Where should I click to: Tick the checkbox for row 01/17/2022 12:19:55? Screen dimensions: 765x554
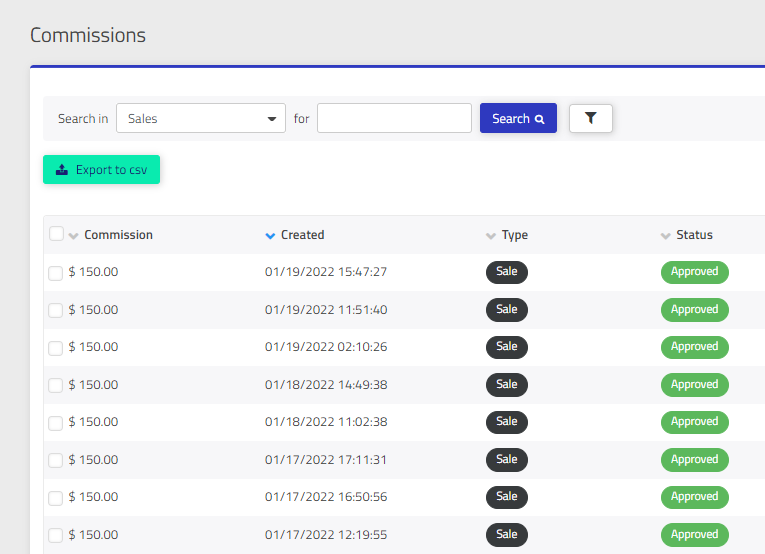pos(56,535)
